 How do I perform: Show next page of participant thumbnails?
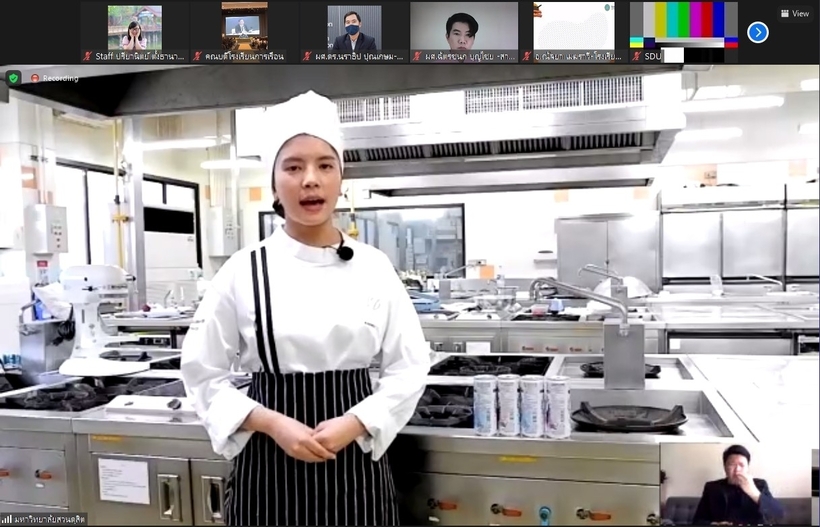tap(758, 32)
